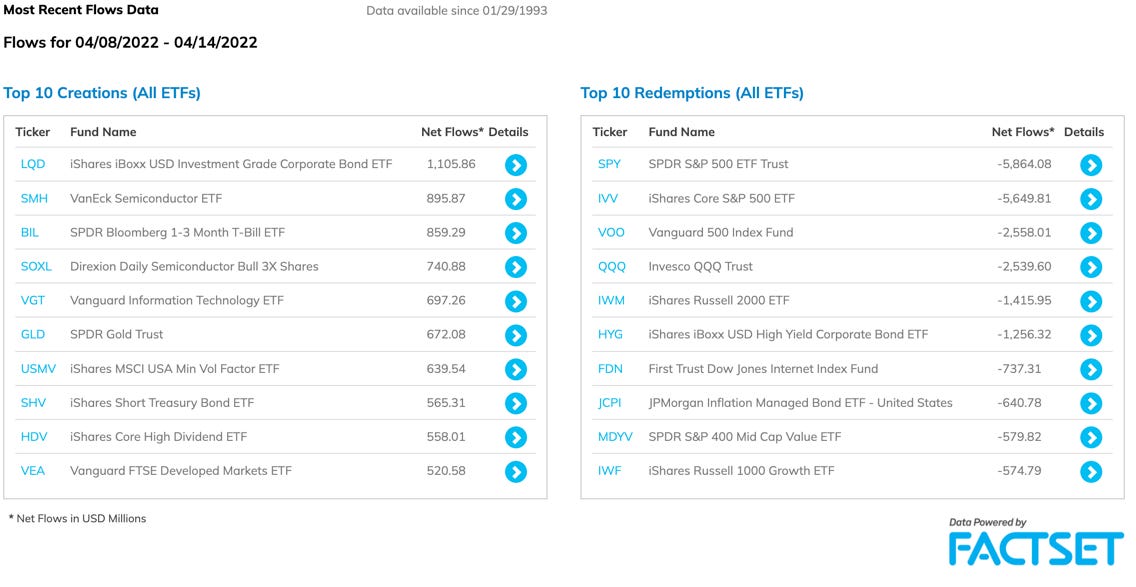Open details arrow for VOO row
1136x587 pixels.
pos(1091,233)
